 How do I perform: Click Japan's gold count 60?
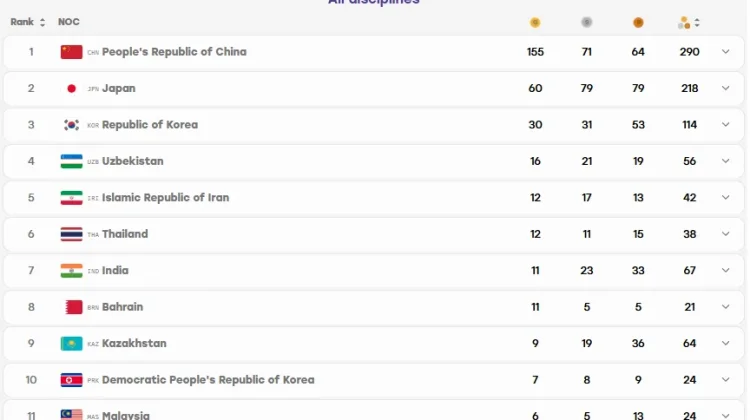535,88
